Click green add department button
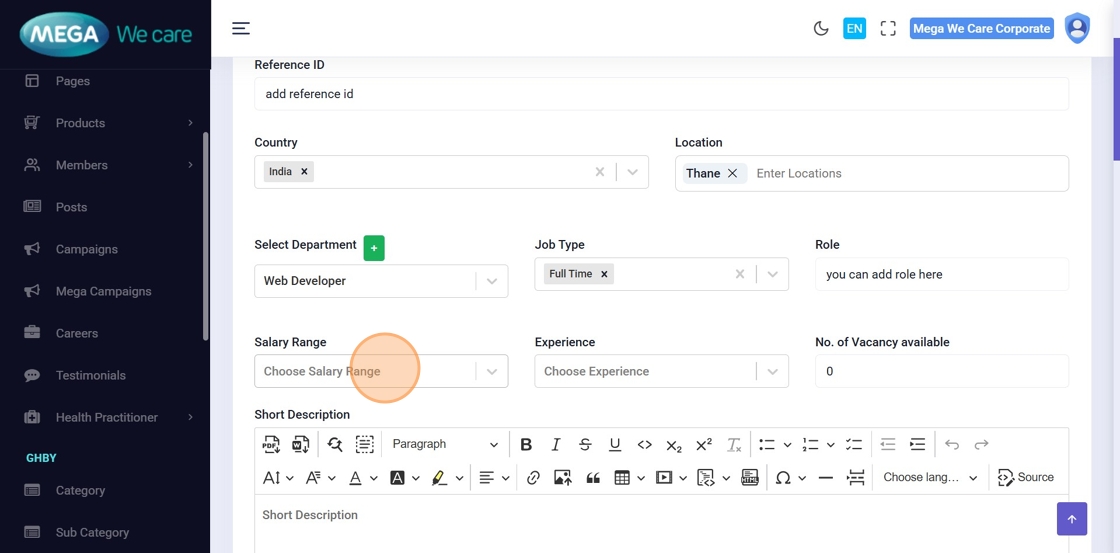1120x553 pixels. pos(374,247)
